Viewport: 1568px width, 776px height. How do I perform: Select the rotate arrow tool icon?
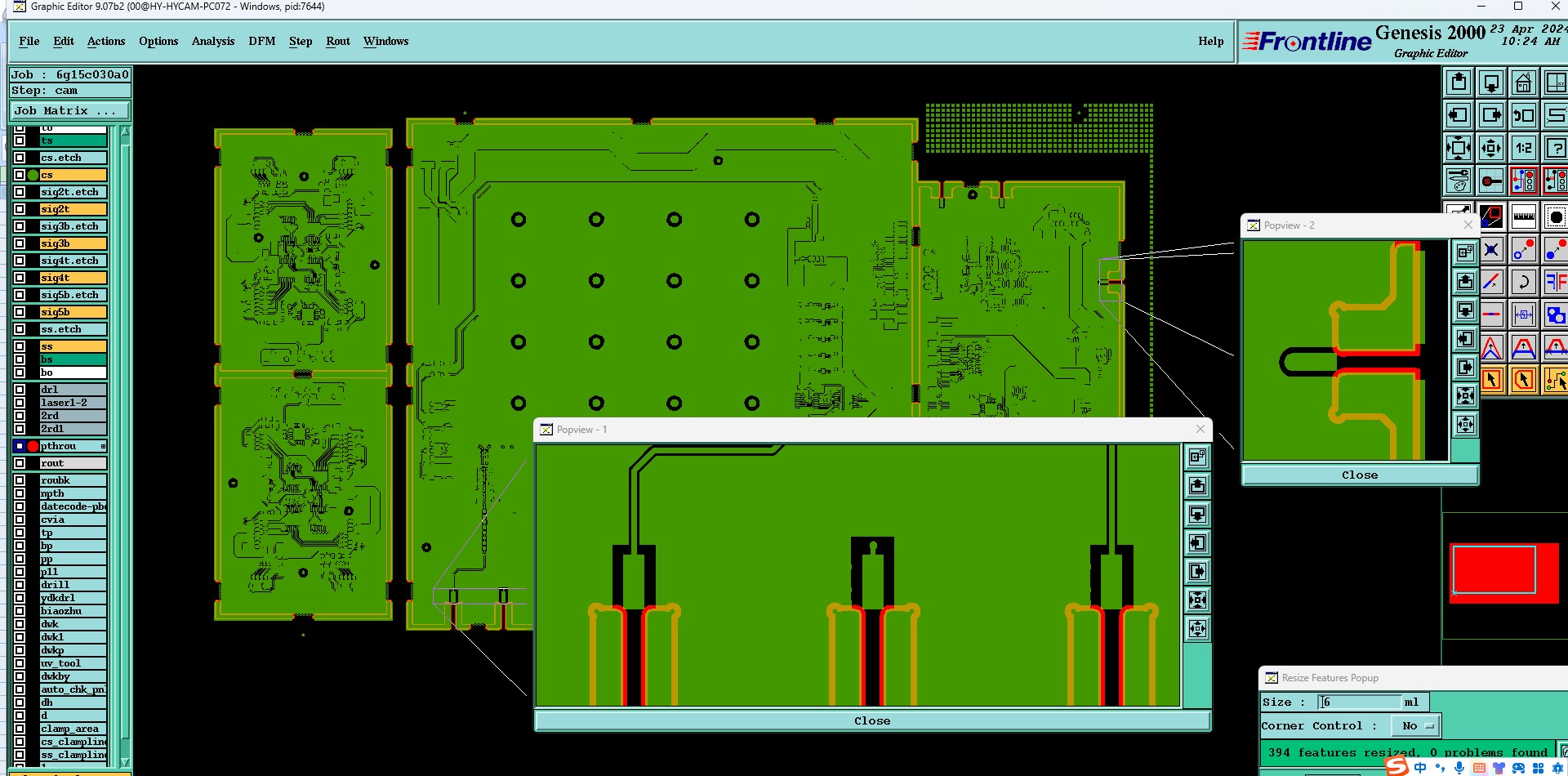1524,283
